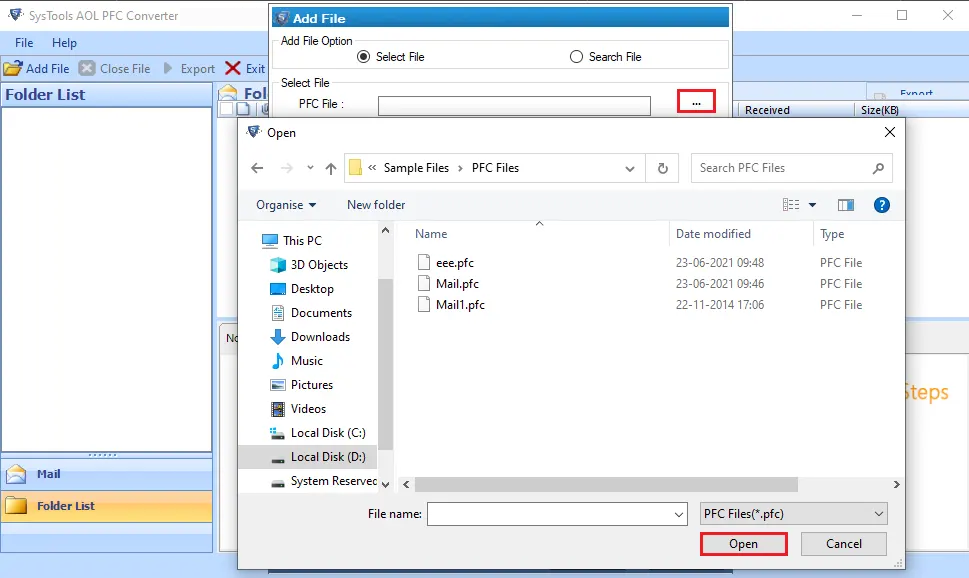Create a New folder
Screen dimensions: 969x578
[x=376, y=205]
